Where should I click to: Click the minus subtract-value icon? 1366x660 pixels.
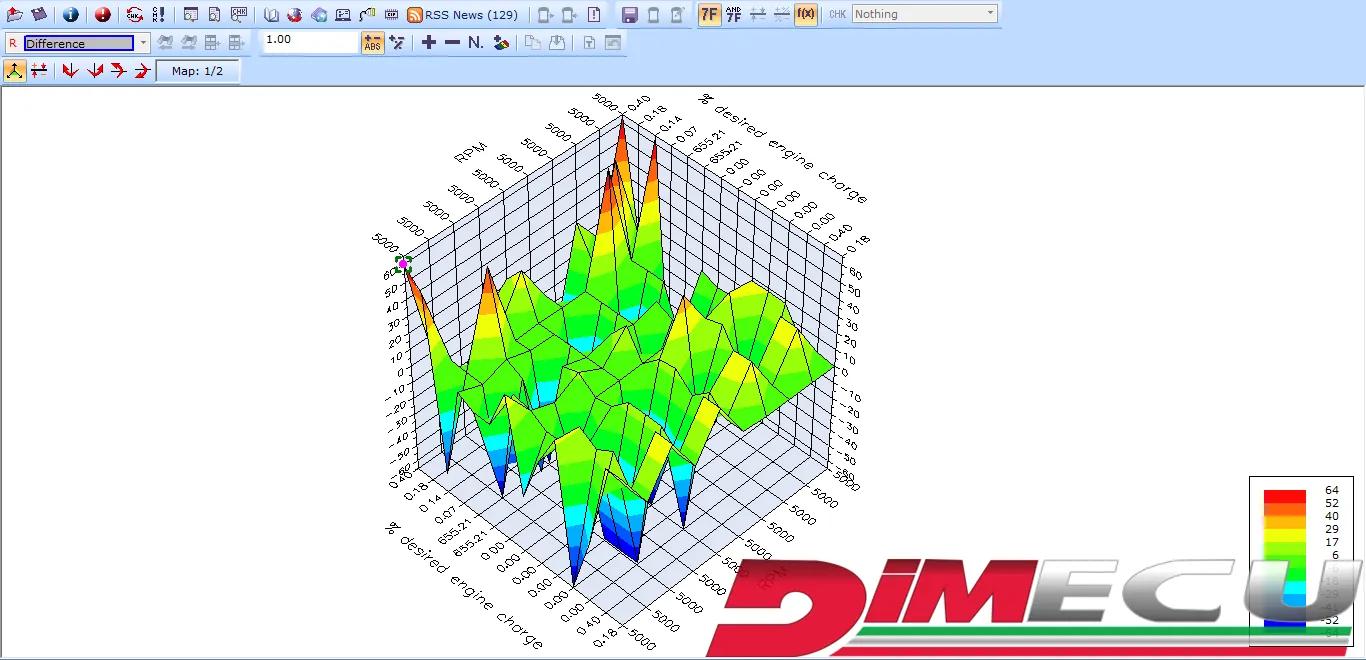(x=452, y=42)
